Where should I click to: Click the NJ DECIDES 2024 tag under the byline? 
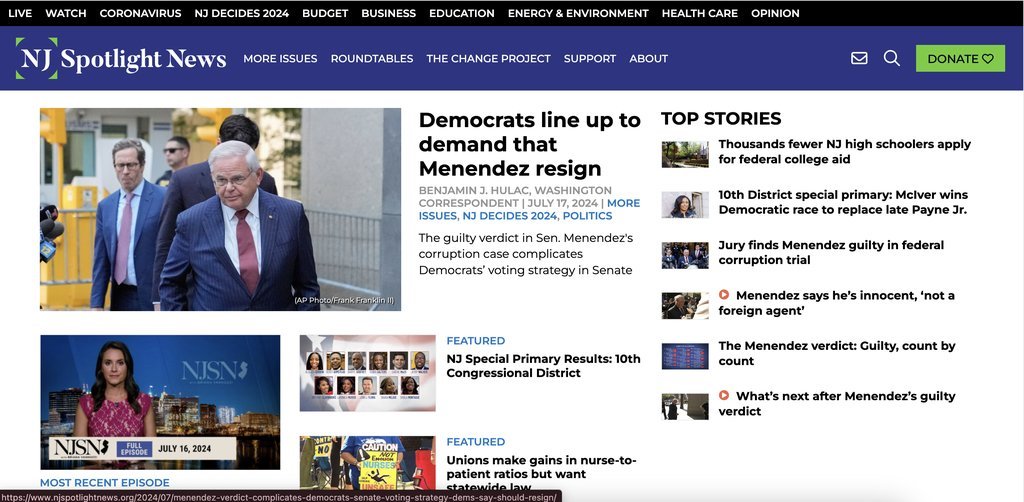510,216
